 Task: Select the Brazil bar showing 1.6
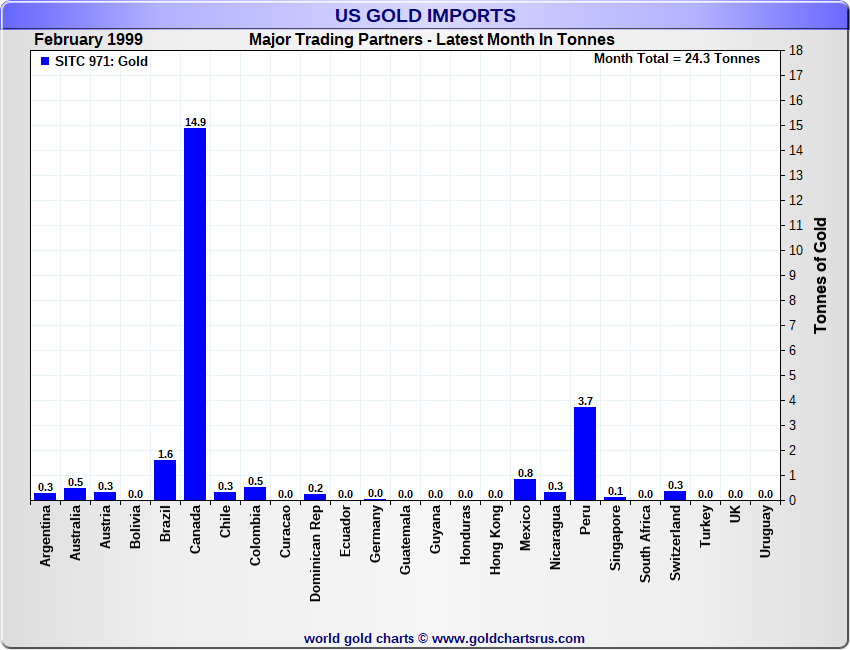pos(165,480)
